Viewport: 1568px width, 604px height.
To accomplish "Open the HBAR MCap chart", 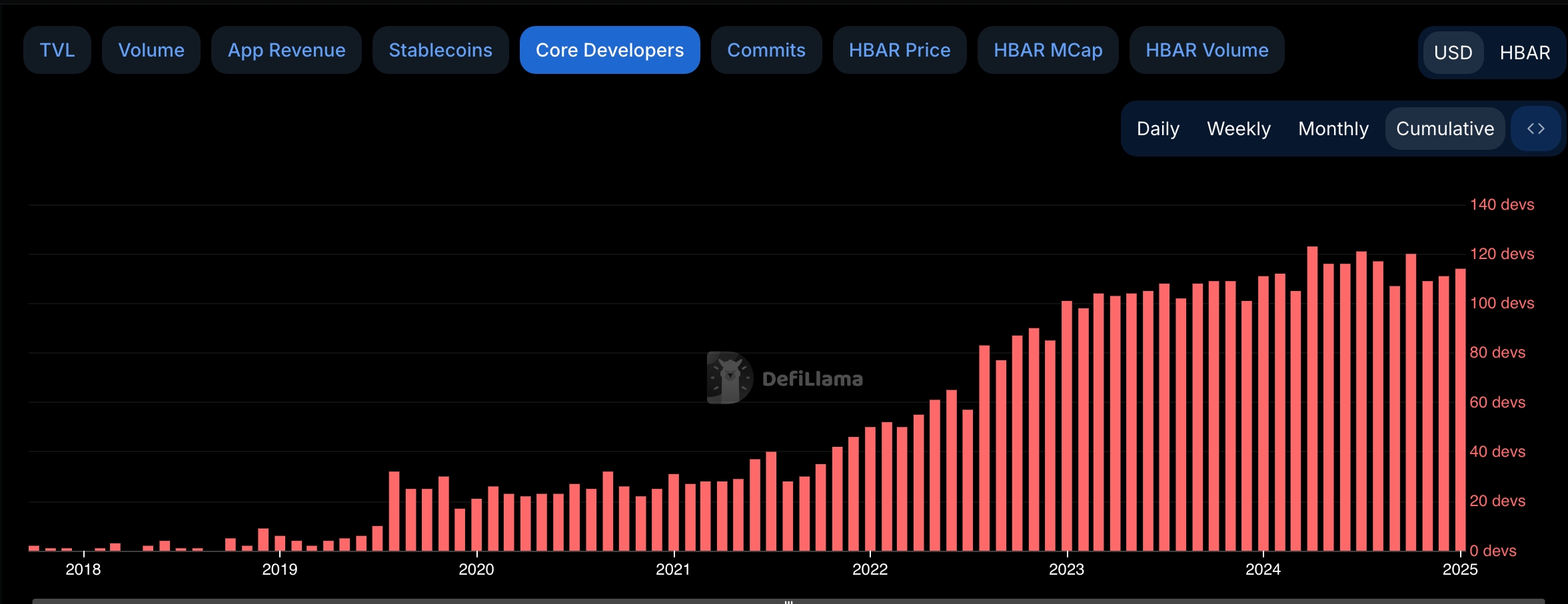I will pyautogui.click(x=1048, y=49).
